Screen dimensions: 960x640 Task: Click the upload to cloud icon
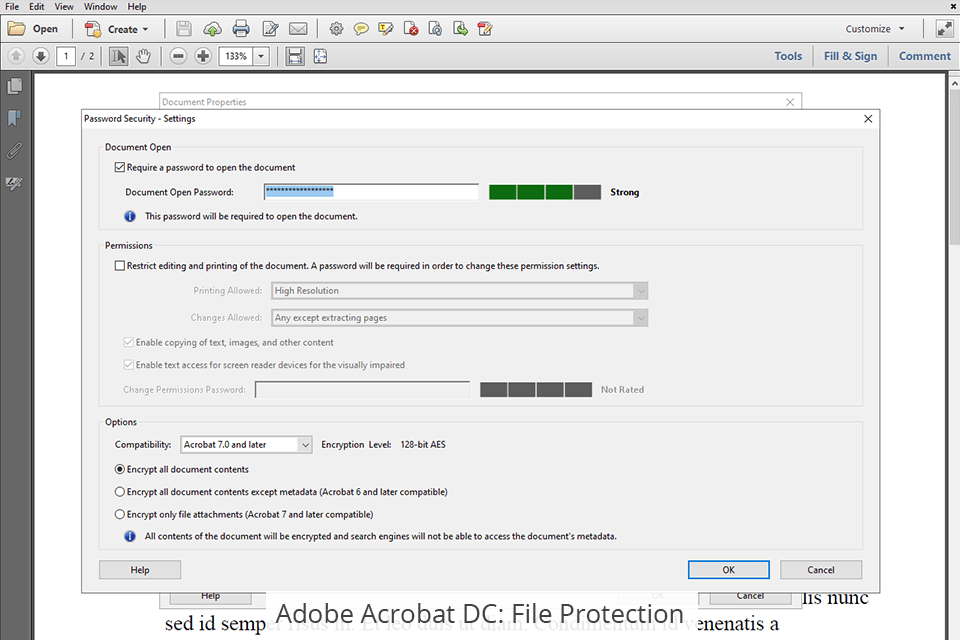212,29
